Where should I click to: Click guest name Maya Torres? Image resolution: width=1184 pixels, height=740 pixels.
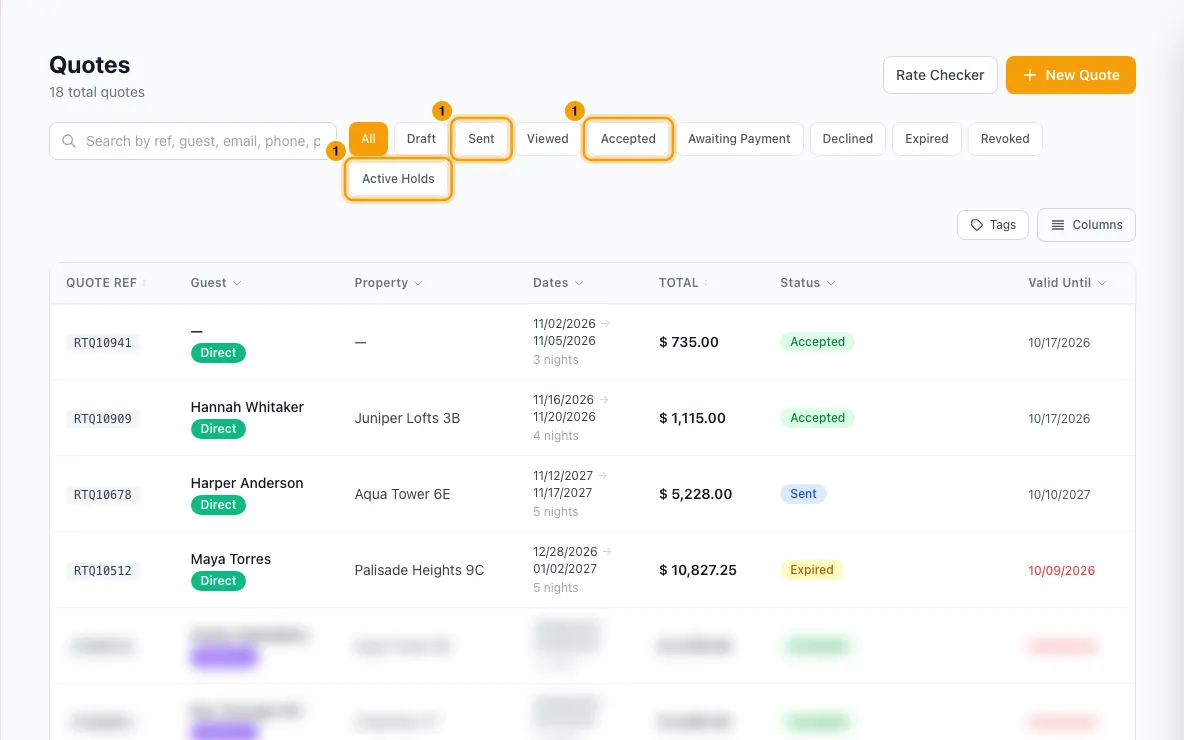[x=230, y=560]
